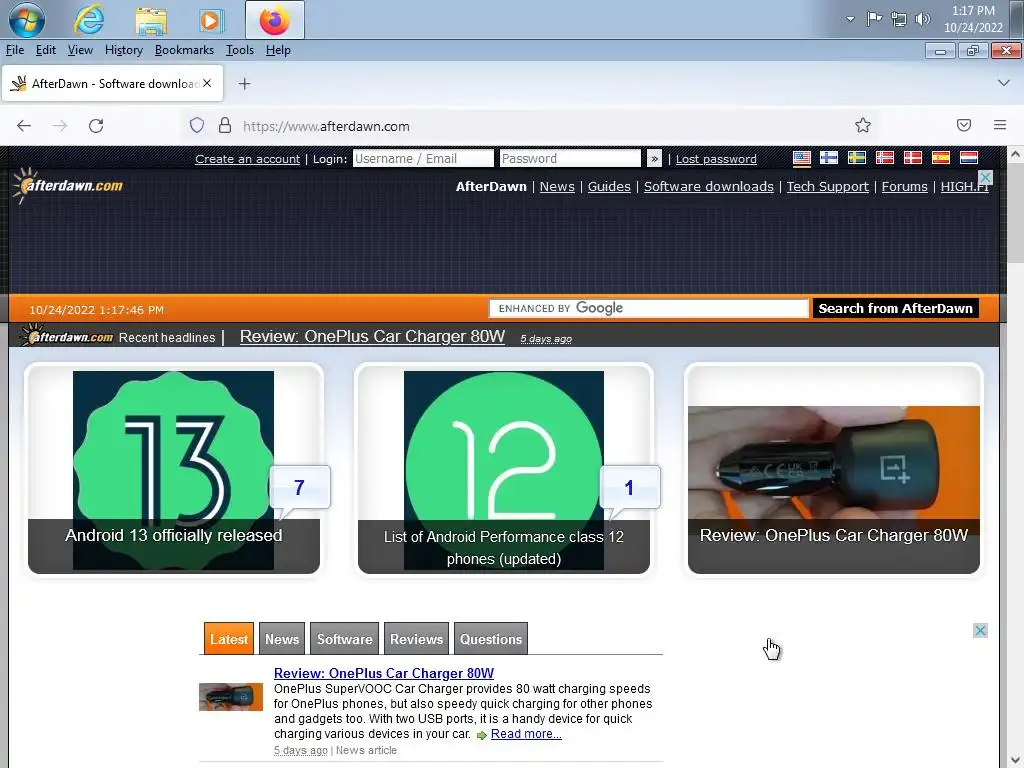Viewport: 1024px width, 768px height.
Task: Switch site language to Norwegian flag
Action: [885, 158]
